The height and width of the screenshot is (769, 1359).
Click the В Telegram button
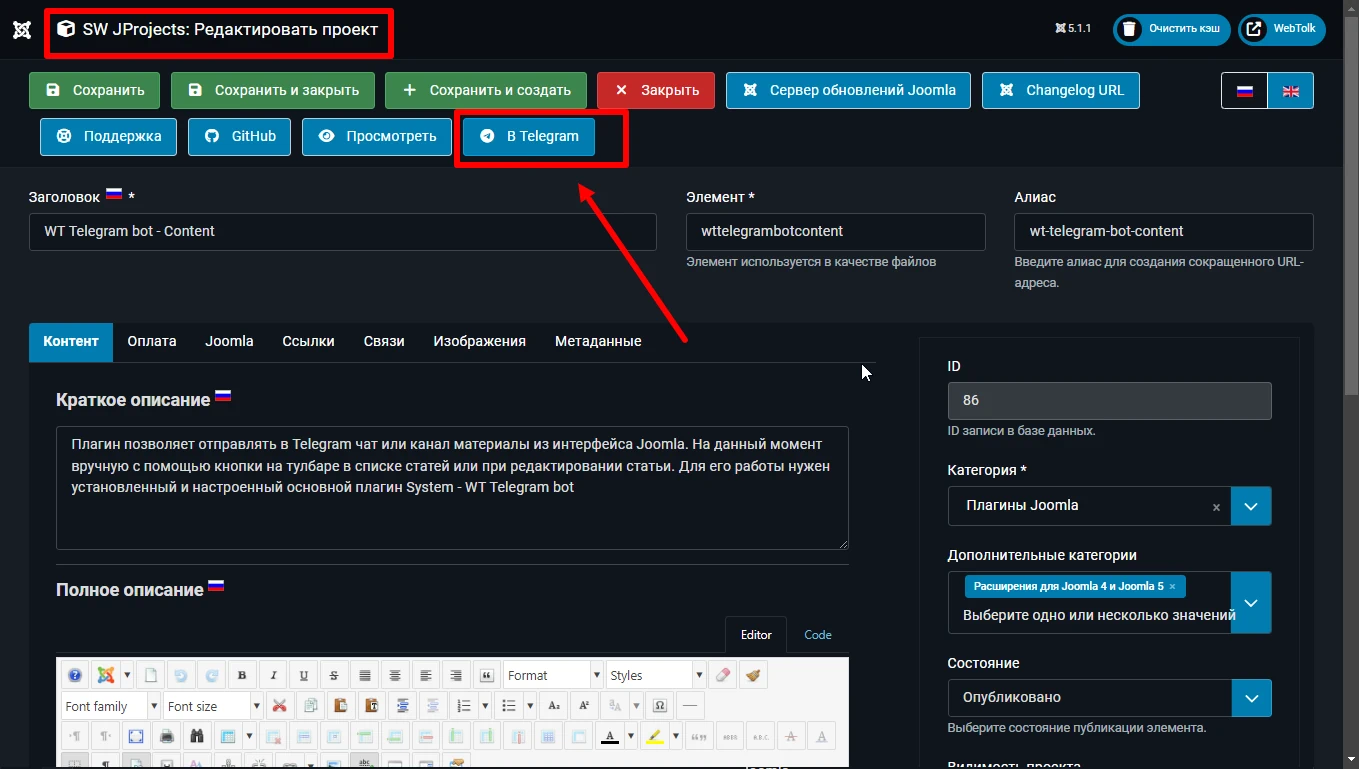pos(529,136)
